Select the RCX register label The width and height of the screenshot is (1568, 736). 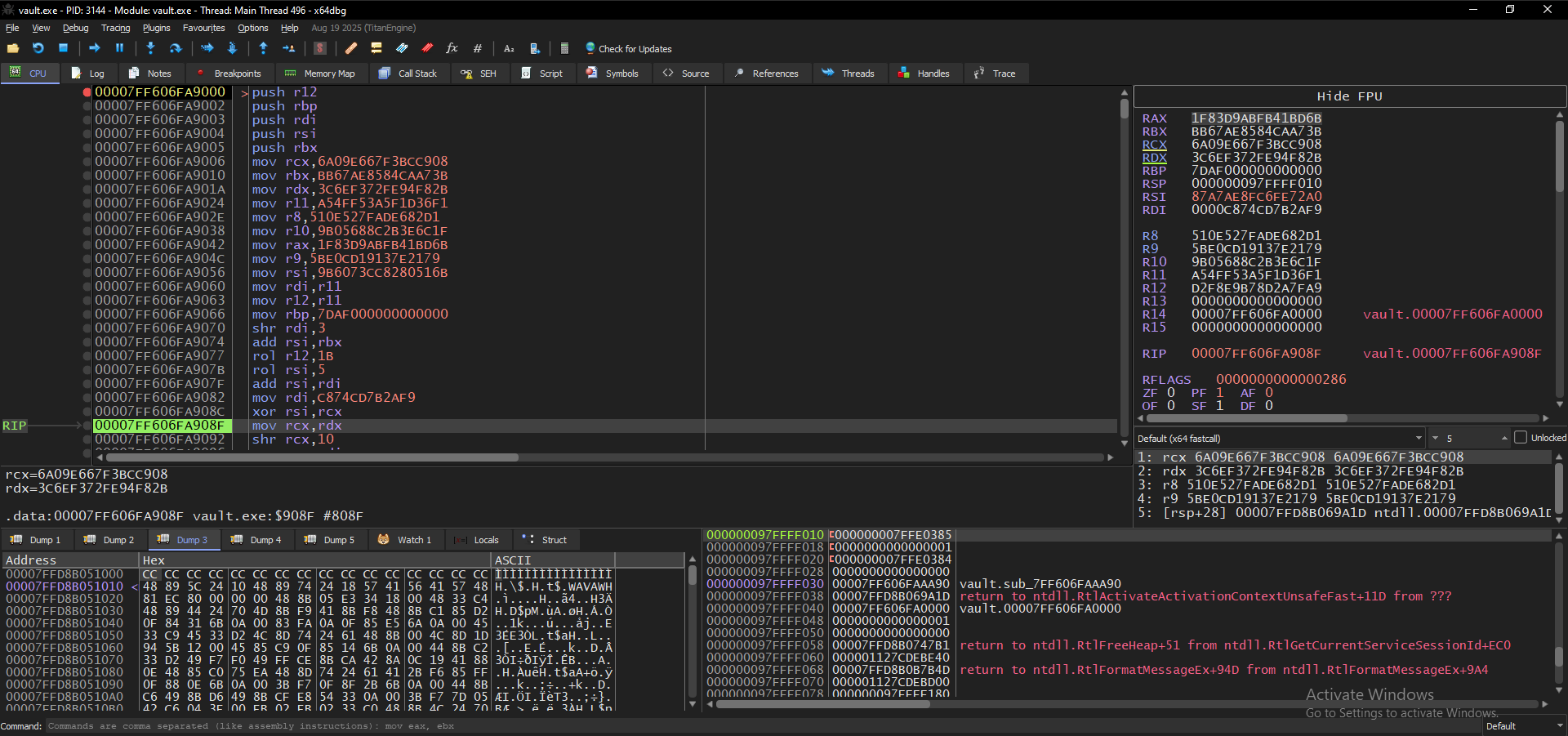click(1154, 145)
